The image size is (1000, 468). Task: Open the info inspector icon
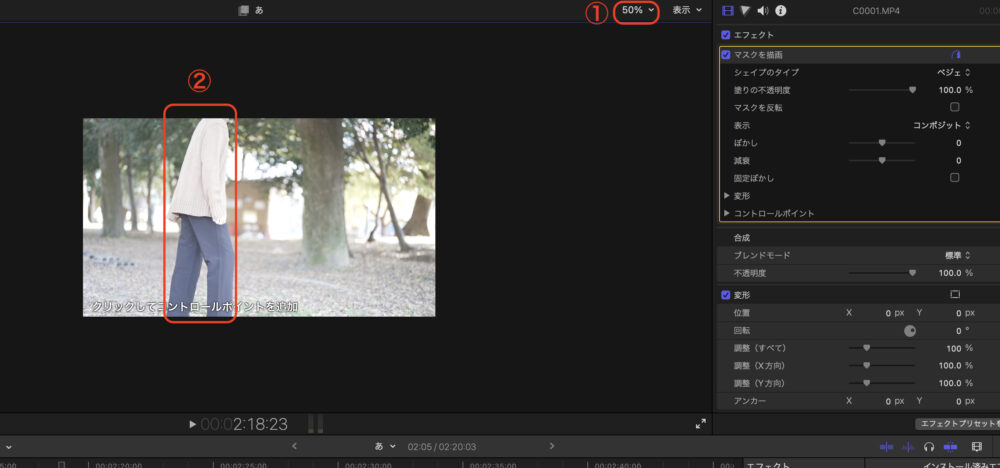pos(781,10)
